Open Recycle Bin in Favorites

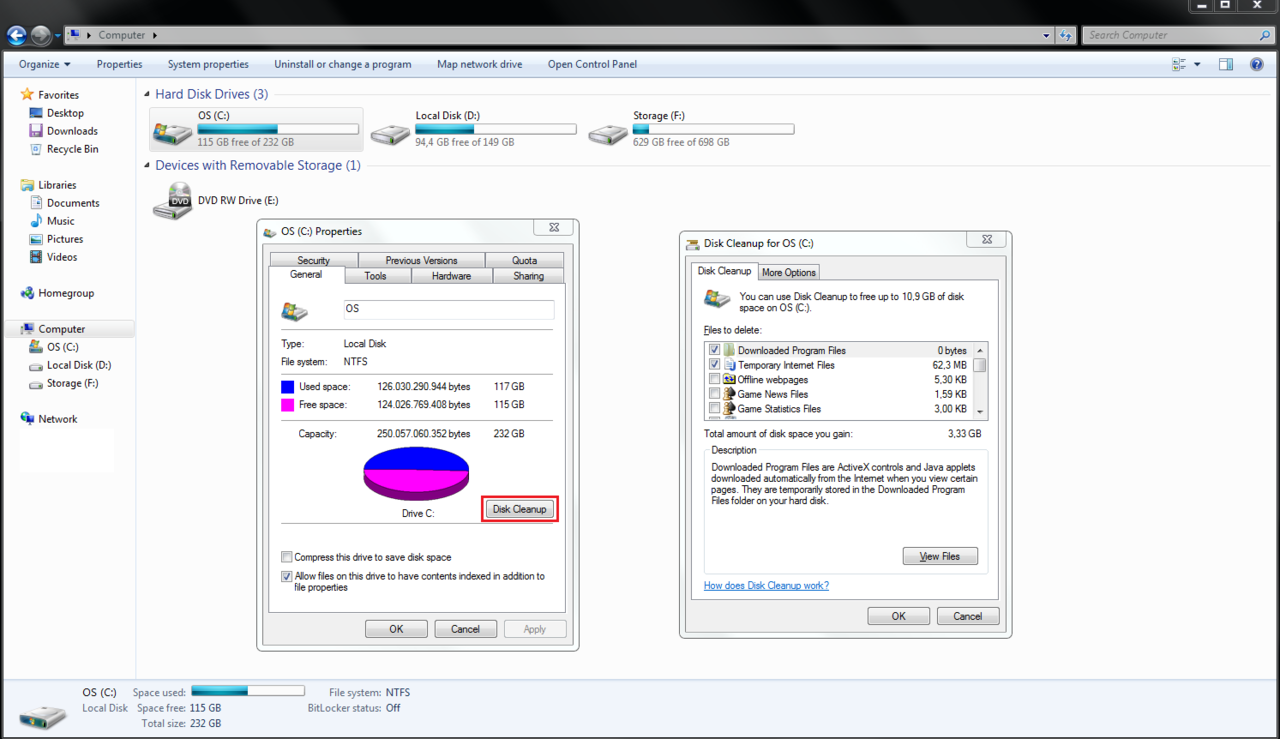tap(72, 149)
